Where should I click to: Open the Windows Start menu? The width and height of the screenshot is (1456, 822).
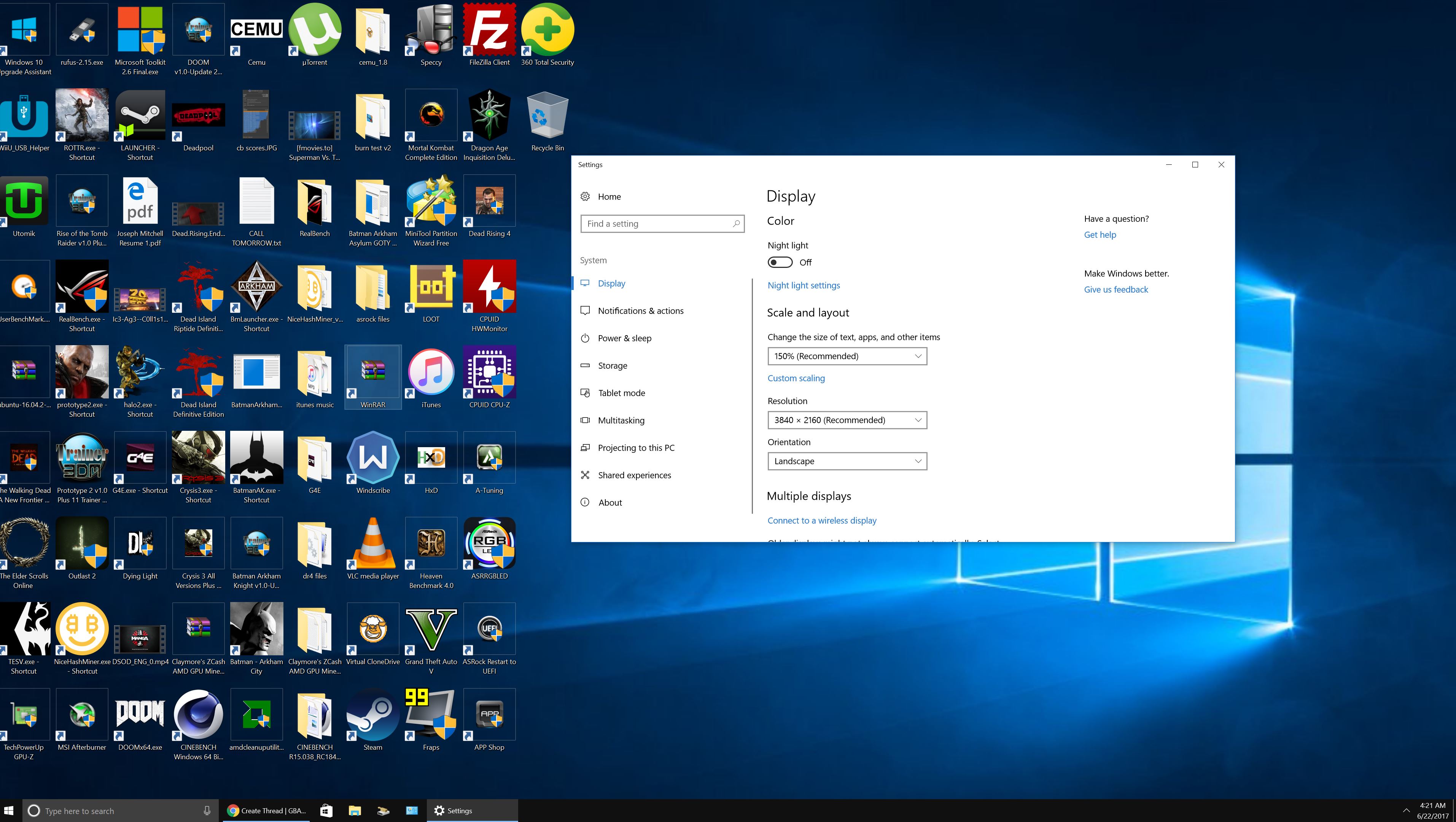tap(9, 811)
